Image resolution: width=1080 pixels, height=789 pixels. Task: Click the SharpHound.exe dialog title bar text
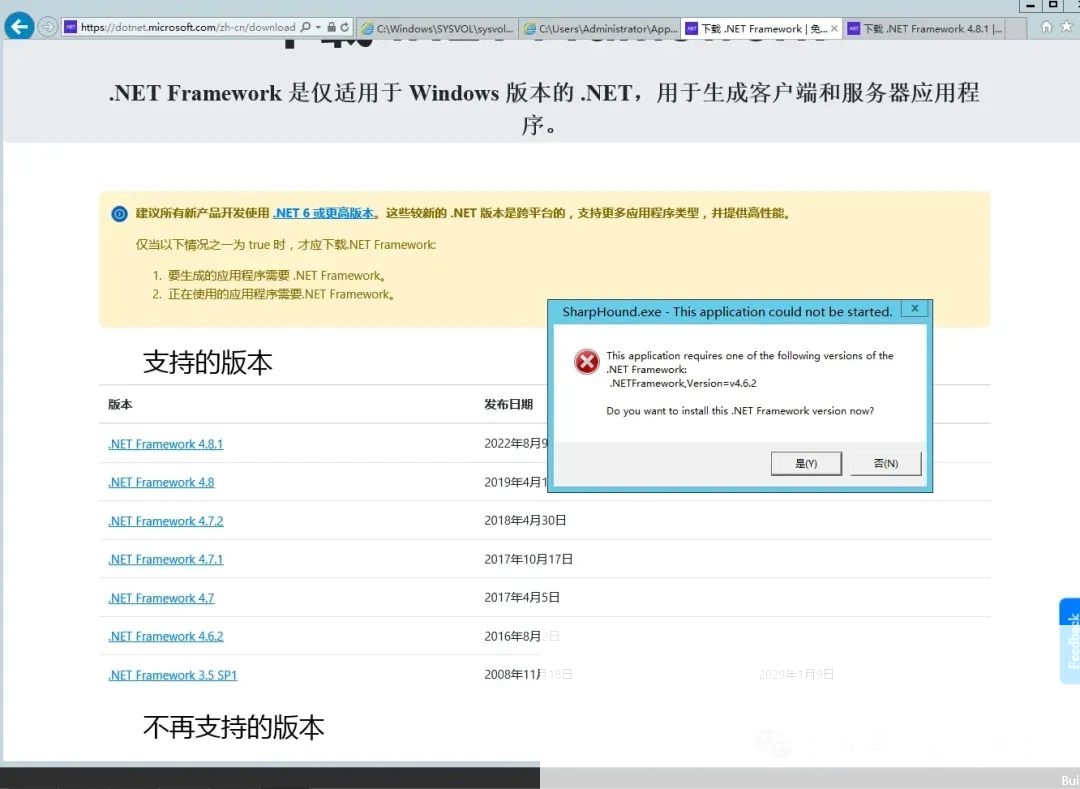point(727,312)
